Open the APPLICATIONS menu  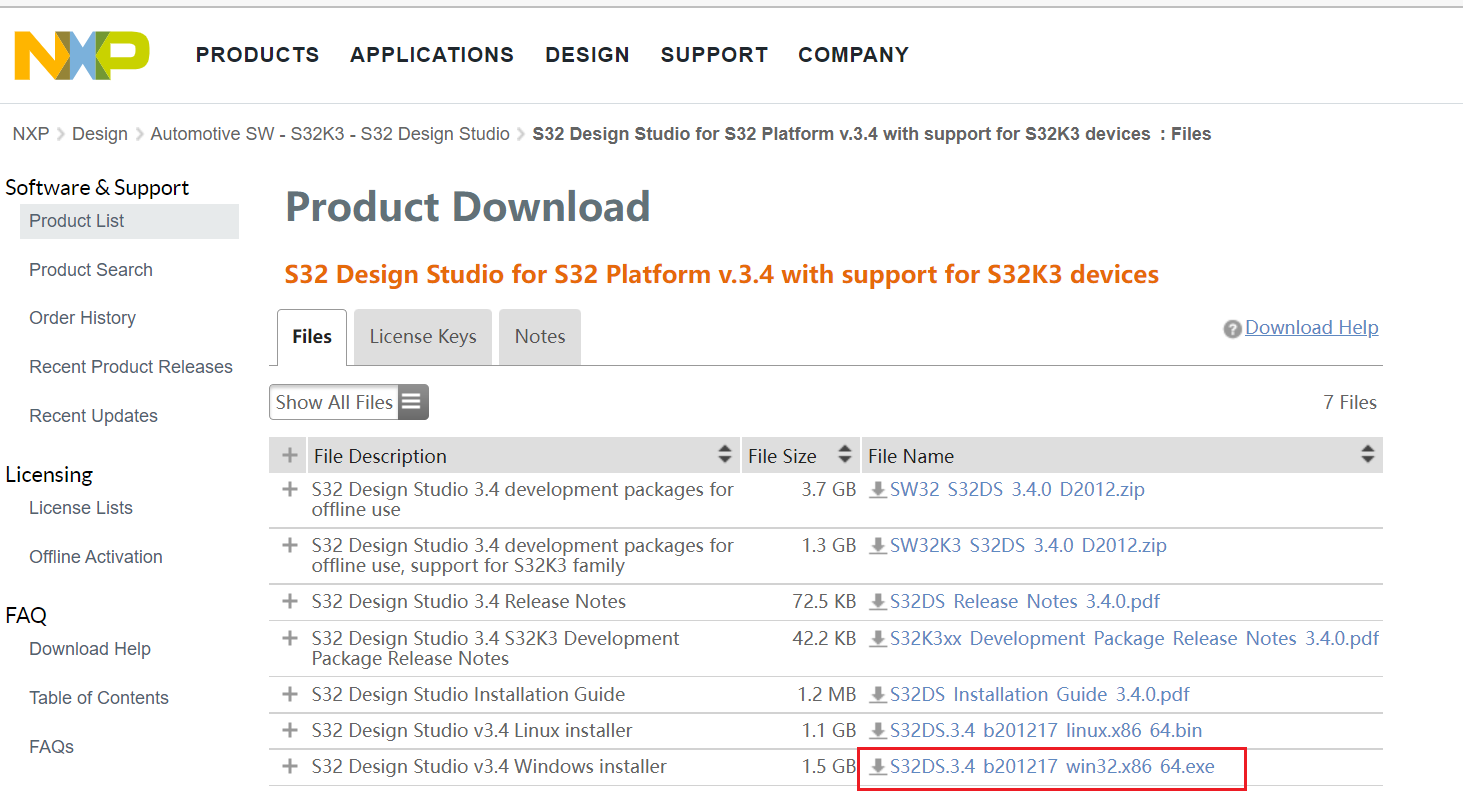[x=432, y=55]
